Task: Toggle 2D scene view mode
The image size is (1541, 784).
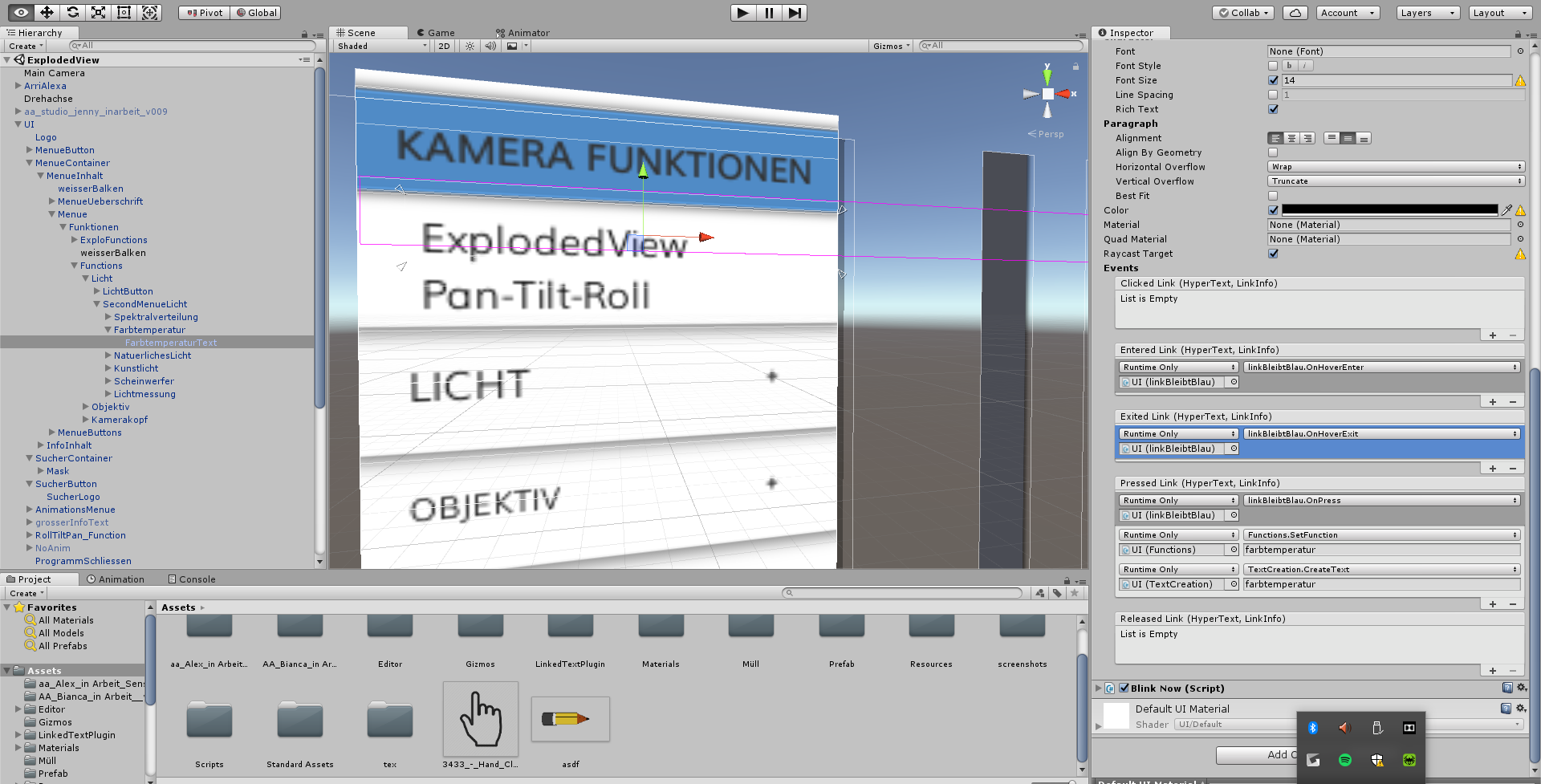Action: [x=444, y=47]
